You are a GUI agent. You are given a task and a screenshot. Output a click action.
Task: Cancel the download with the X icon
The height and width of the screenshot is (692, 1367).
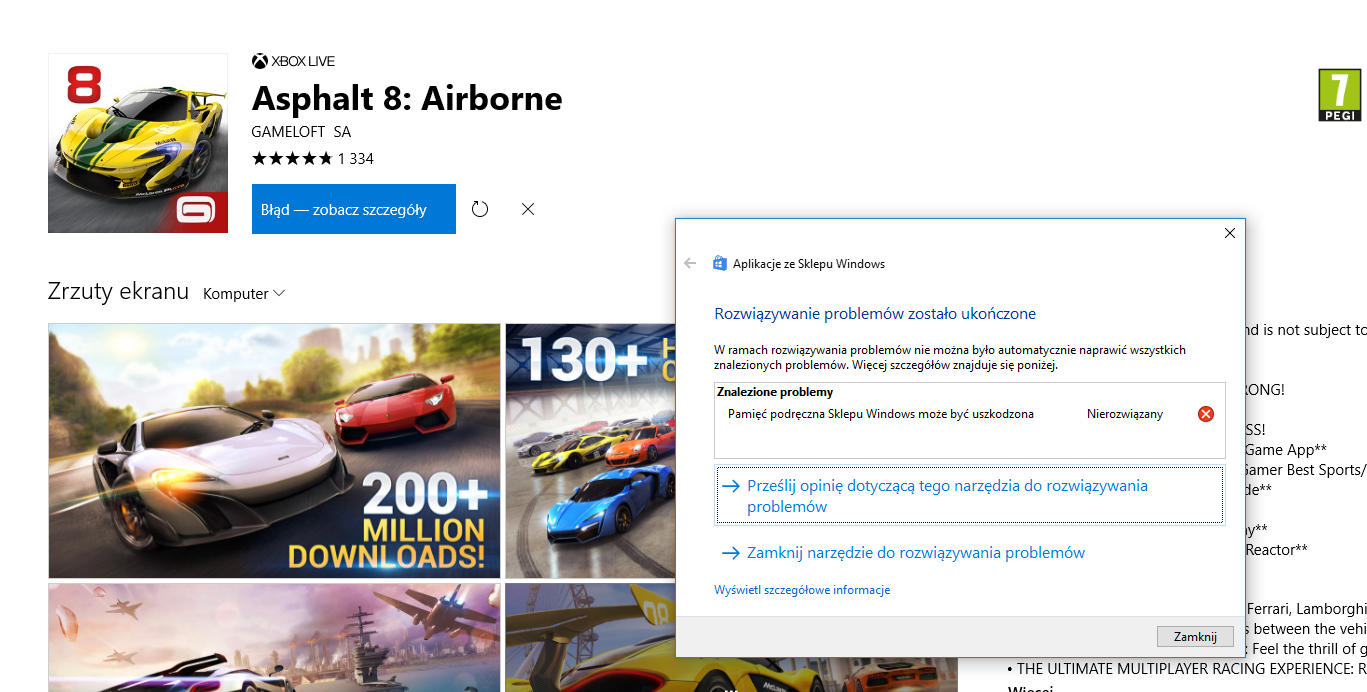[528, 209]
